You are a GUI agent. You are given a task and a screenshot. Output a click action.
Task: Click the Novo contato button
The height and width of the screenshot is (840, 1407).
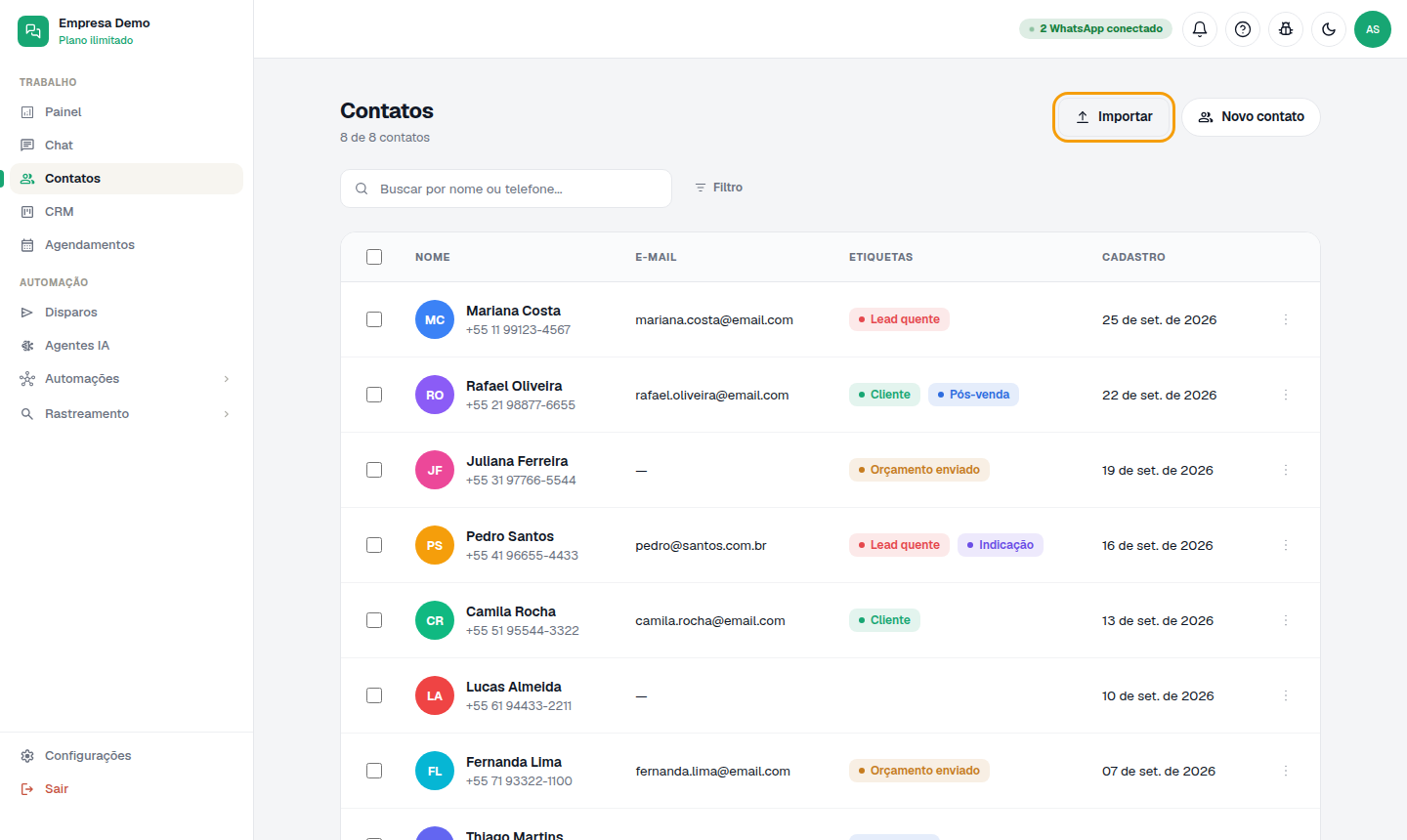coord(1251,117)
